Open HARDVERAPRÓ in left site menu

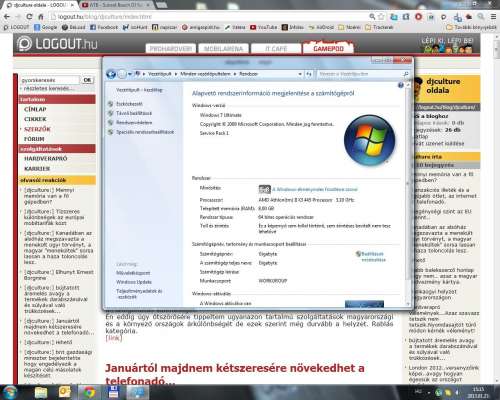coord(46,159)
